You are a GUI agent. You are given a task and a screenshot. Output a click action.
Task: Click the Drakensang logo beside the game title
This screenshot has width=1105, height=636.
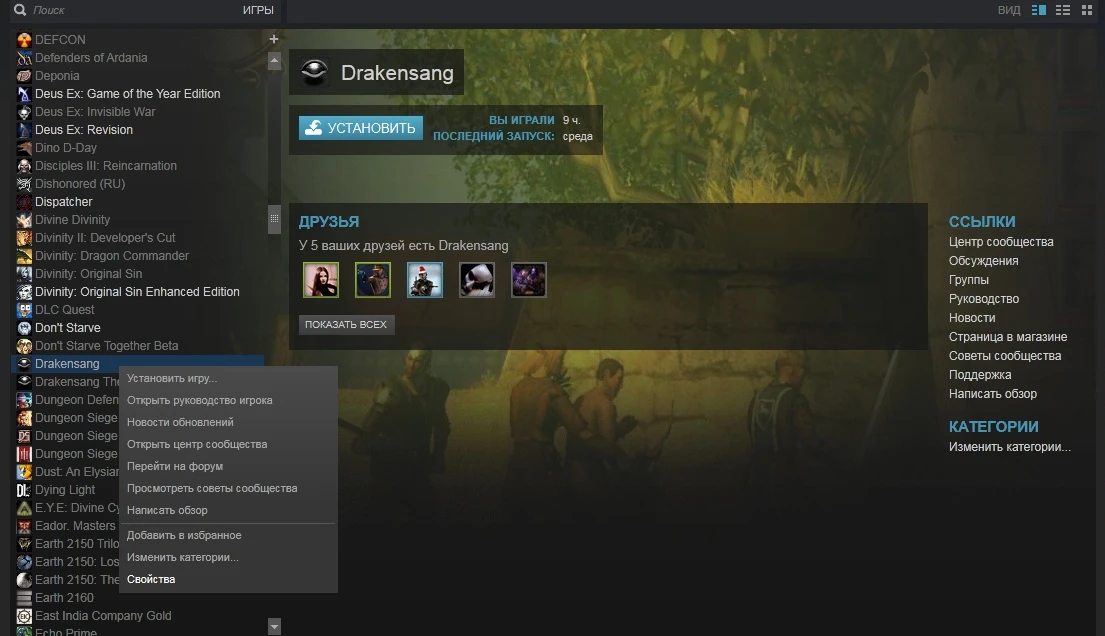click(314, 71)
